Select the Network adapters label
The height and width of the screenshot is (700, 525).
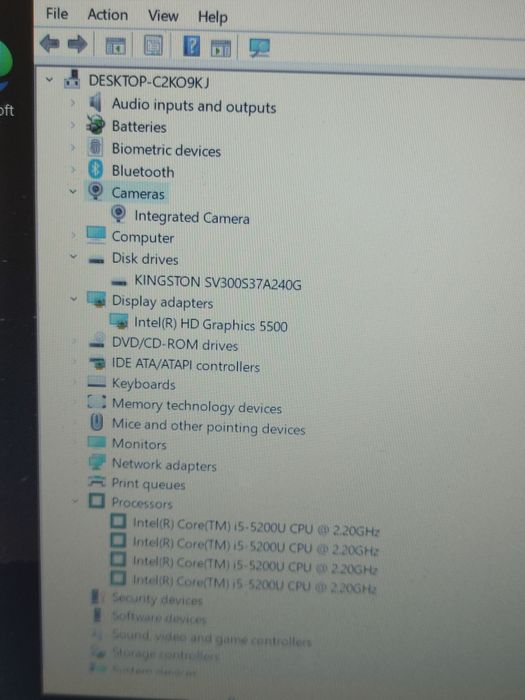pos(164,465)
